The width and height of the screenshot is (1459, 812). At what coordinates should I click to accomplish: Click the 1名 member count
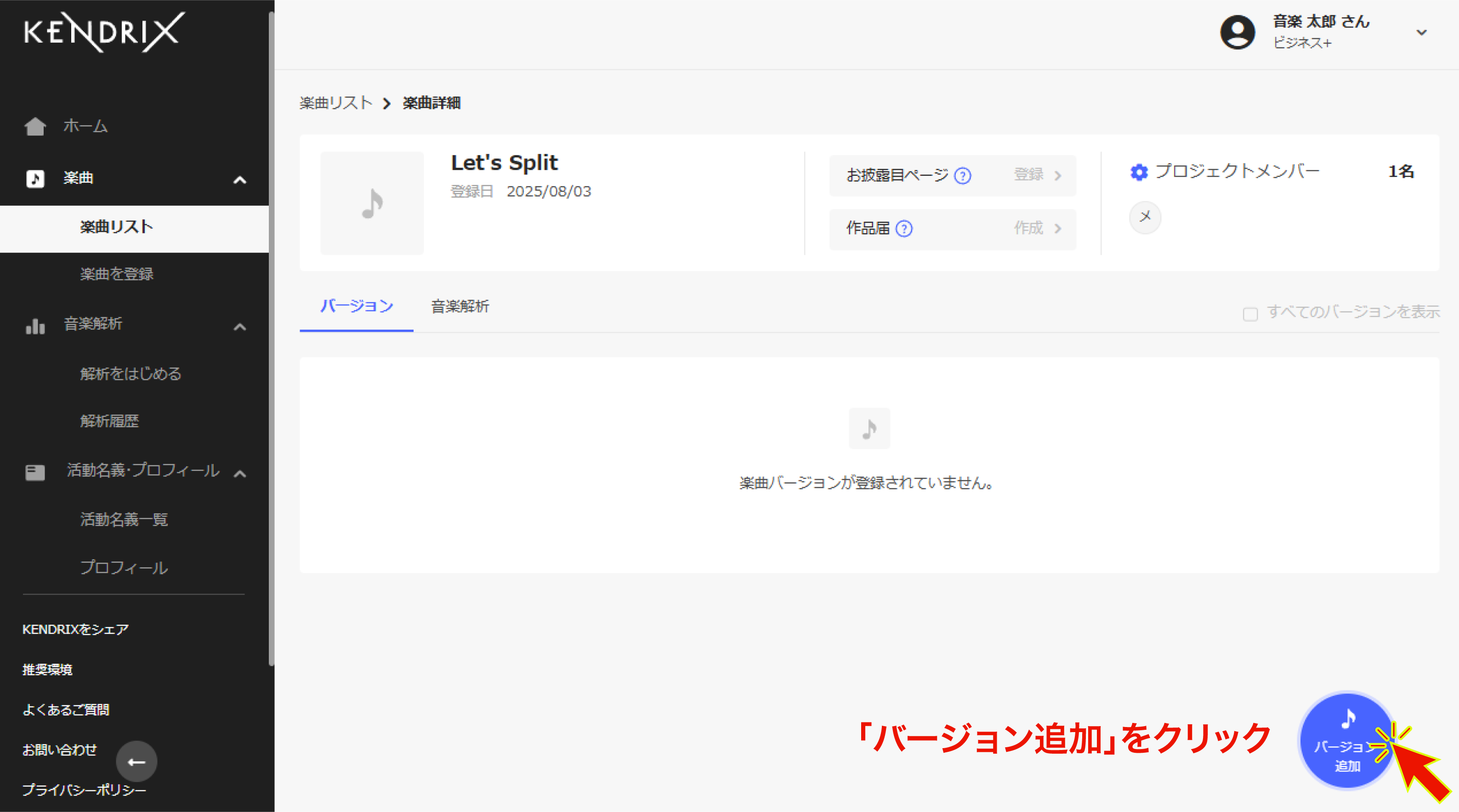pos(1401,172)
